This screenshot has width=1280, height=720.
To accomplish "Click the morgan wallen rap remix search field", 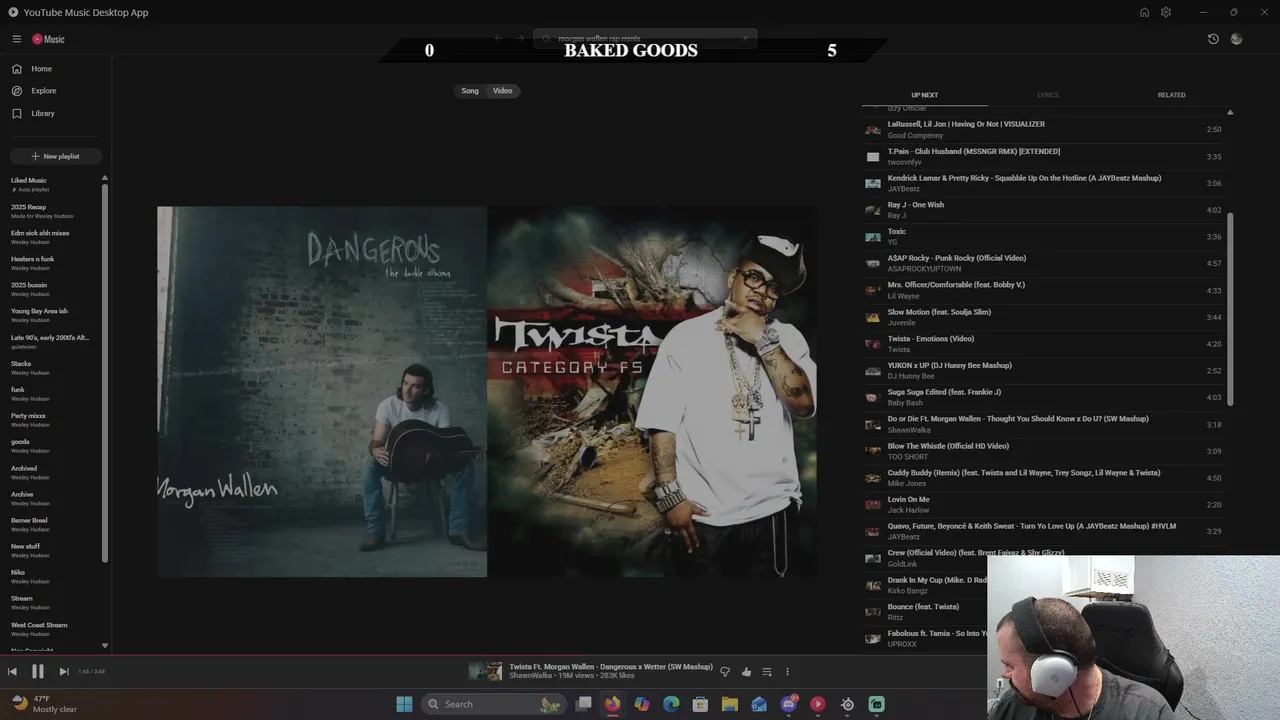I will [644, 38].
